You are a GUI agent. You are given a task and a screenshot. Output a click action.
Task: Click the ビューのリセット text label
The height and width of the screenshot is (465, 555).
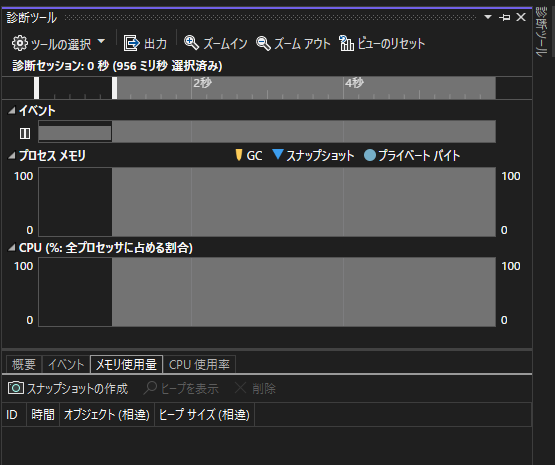coord(391,44)
